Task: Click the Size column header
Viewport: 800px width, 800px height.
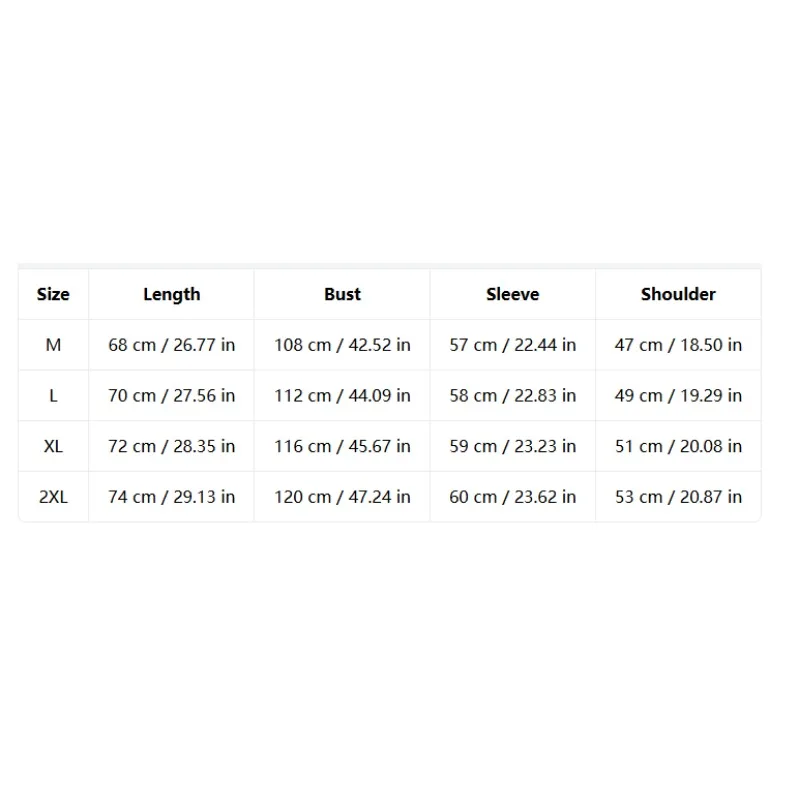Action: pyautogui.click(x=53, y=294)
